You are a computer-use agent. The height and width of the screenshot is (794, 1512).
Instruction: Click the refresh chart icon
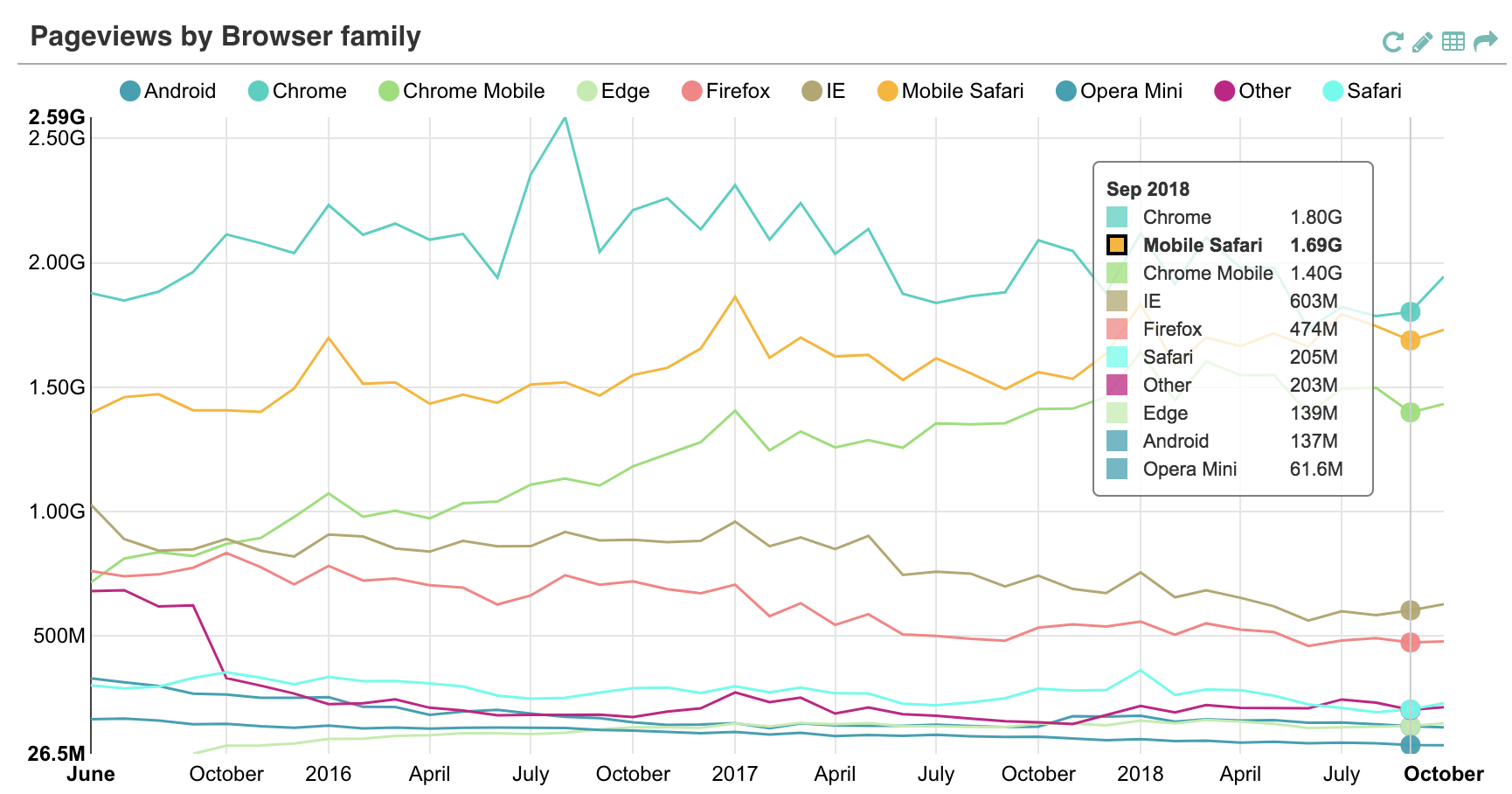(1392, 41)
